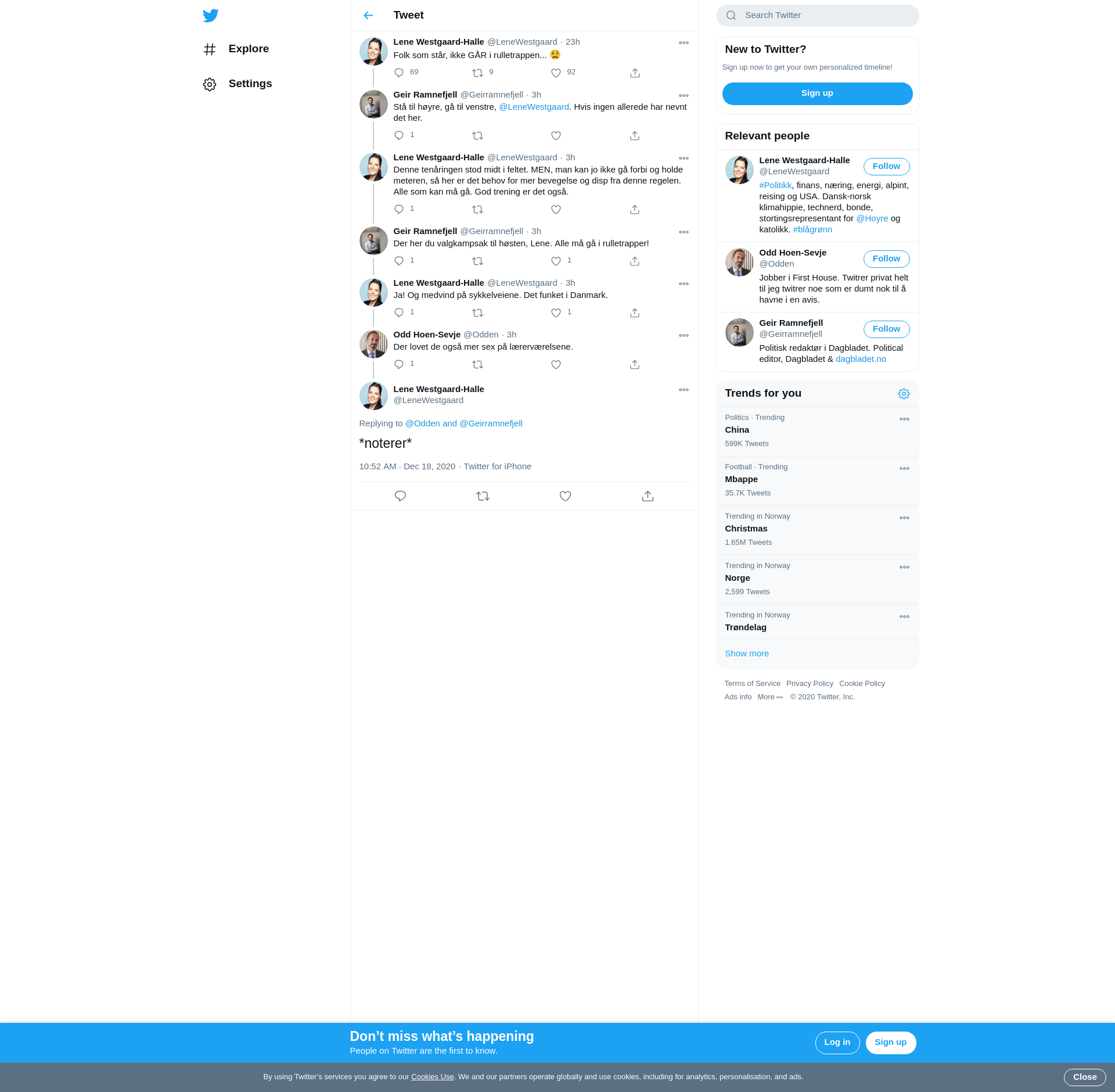Viewport: 1115px width, 1092px height.
Task: Open options for the Christmas trend
Action: coord(904,518)
